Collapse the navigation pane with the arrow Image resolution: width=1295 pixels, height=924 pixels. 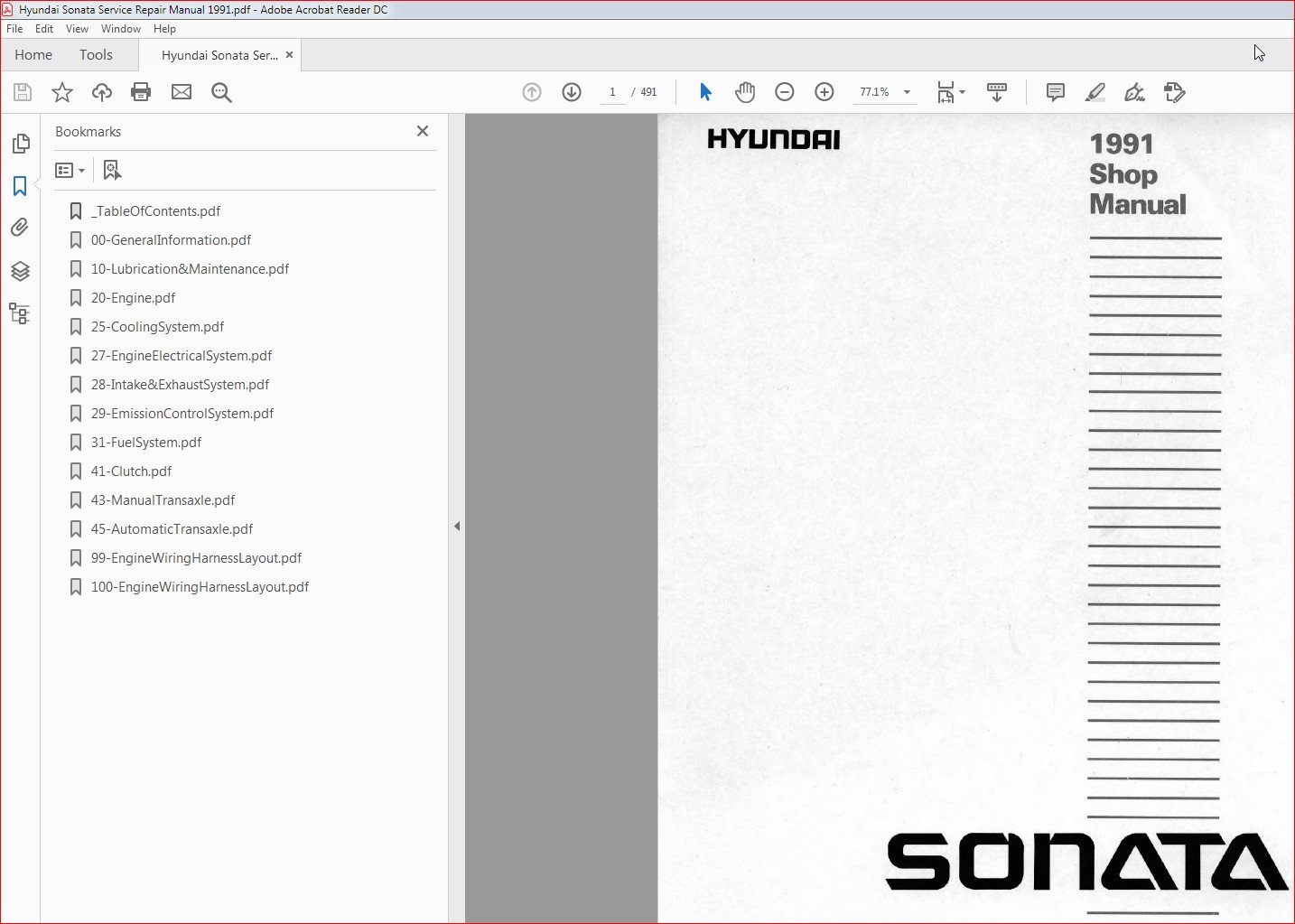[x=457, y=526]
